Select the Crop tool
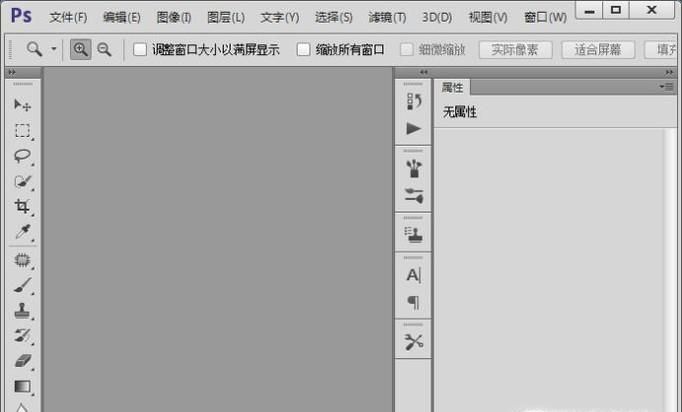682x412 pixels. (23, 206)
